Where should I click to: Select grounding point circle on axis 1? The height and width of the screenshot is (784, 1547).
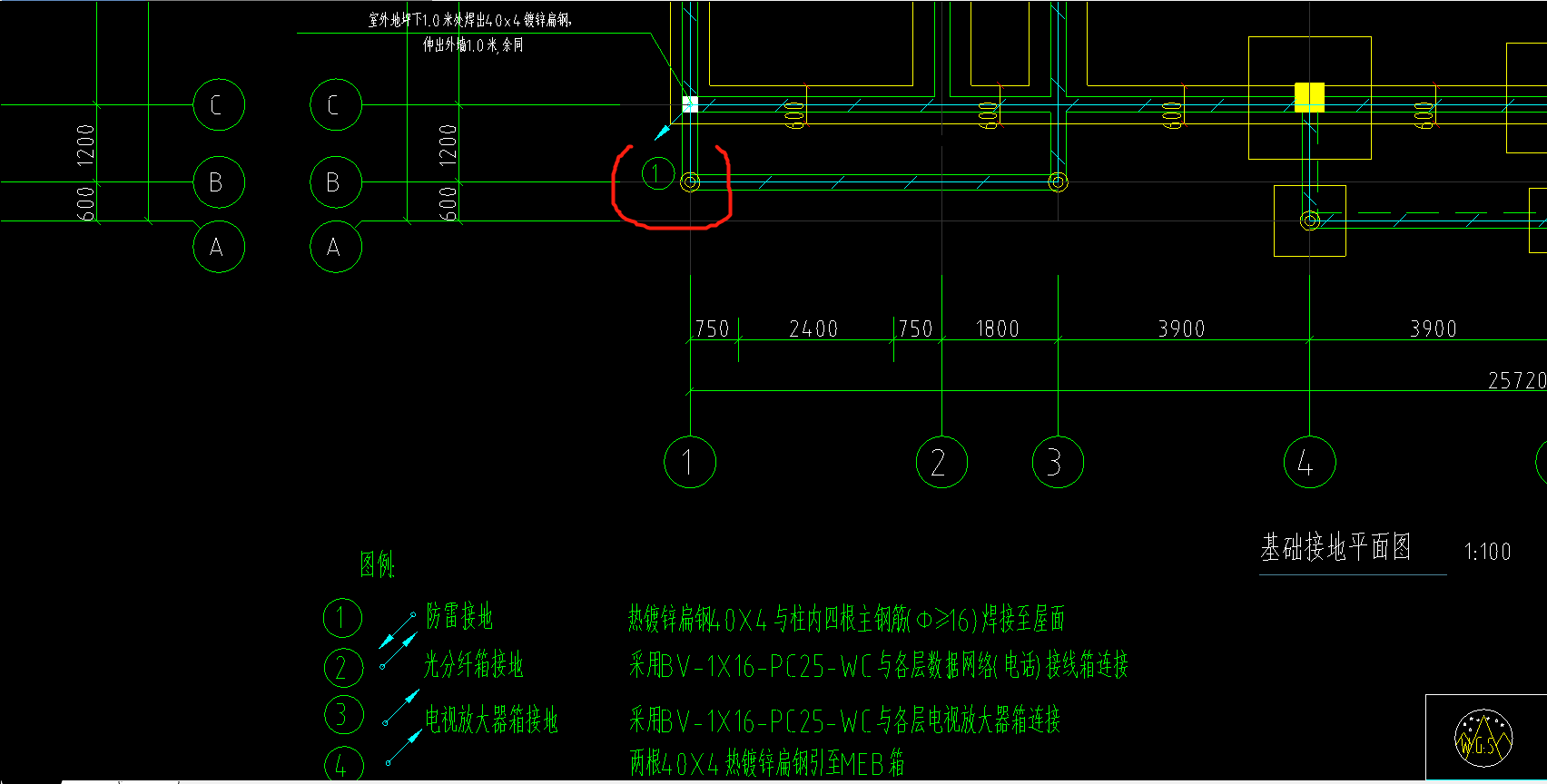[x=690, y=182]
